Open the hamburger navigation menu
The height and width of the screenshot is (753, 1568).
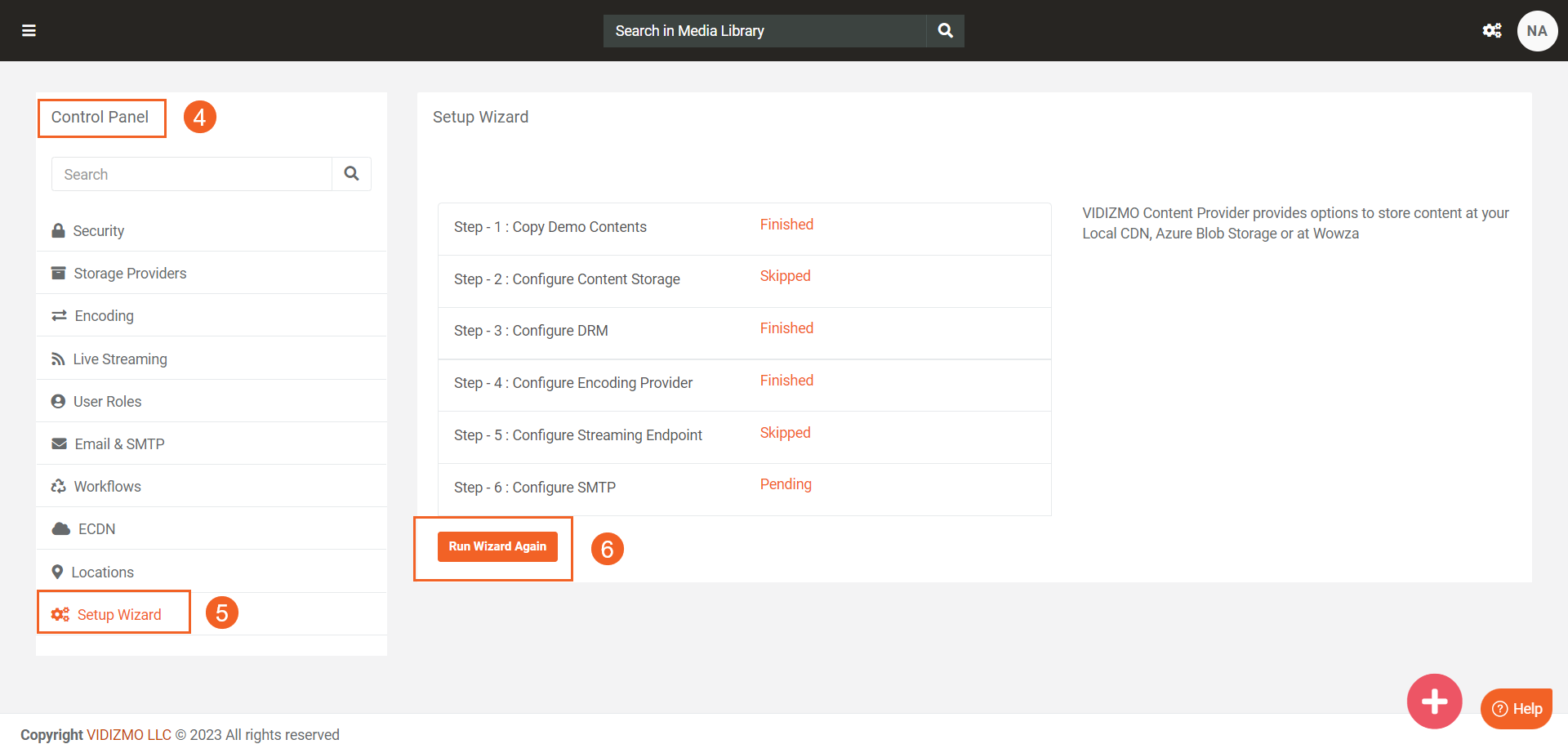tap(29, 31)
